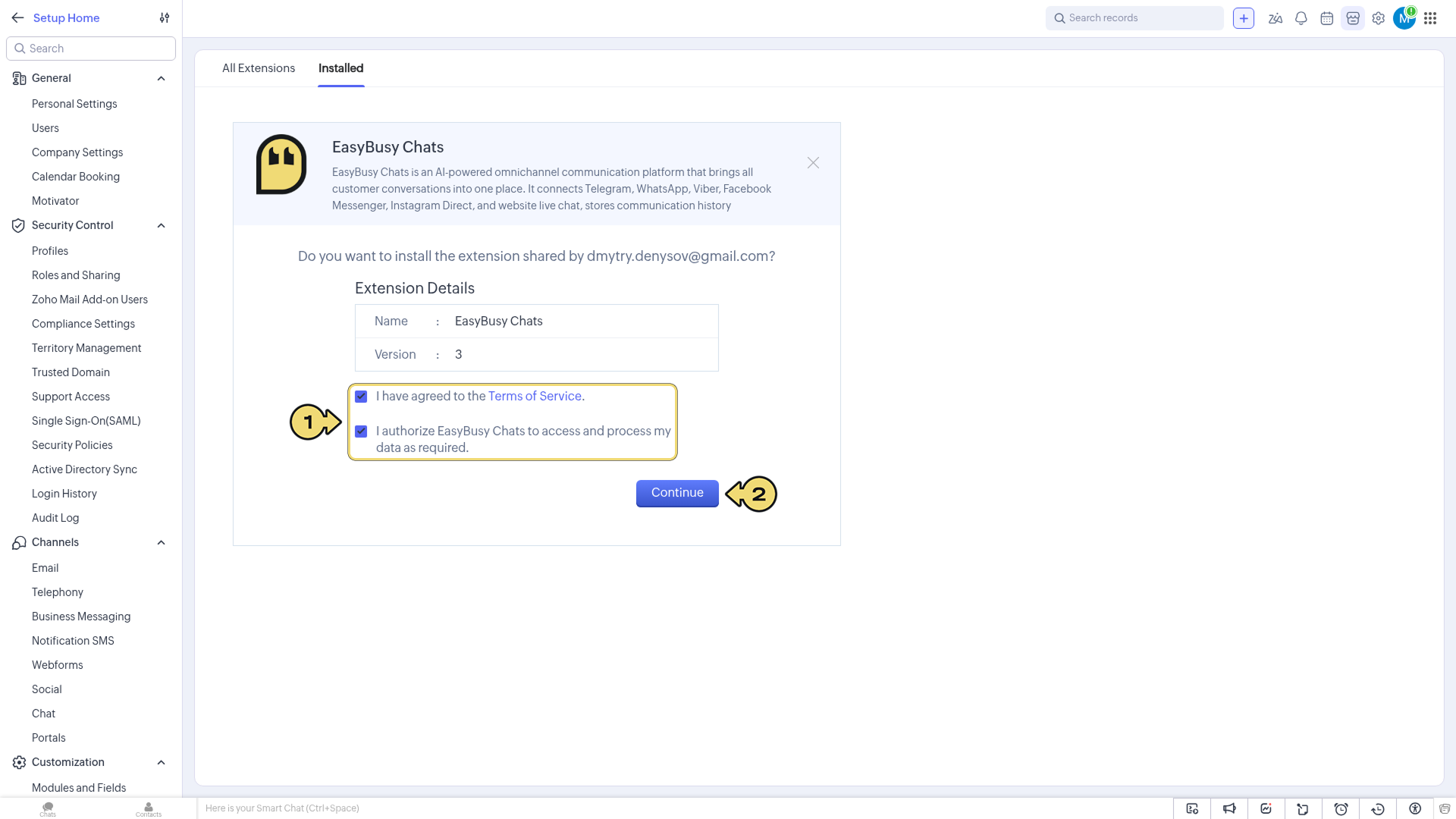This screenshot has height=819, width=1456.
Task: Close the EasyBusy Chats install panel
Action: pos(813,163)
